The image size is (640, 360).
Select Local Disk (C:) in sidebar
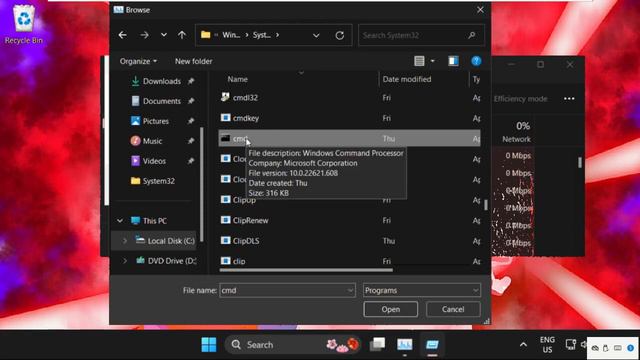pyautogui.click(x=171, y=241)
